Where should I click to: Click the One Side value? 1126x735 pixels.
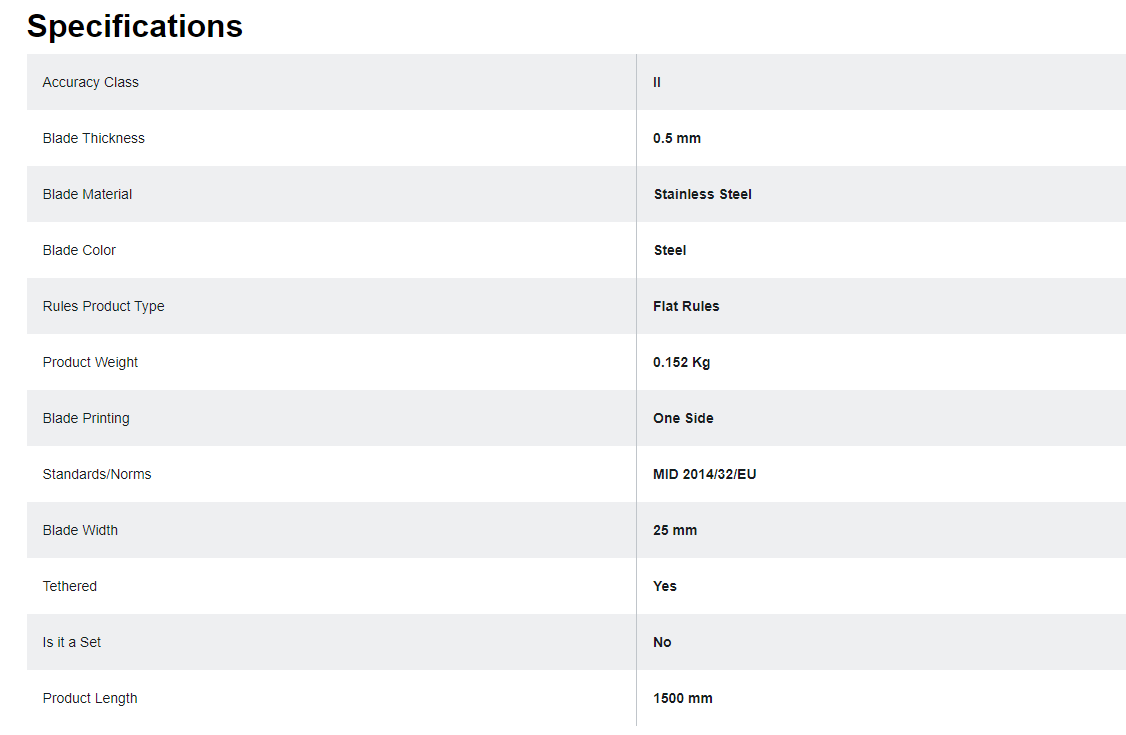coord(683,418)
